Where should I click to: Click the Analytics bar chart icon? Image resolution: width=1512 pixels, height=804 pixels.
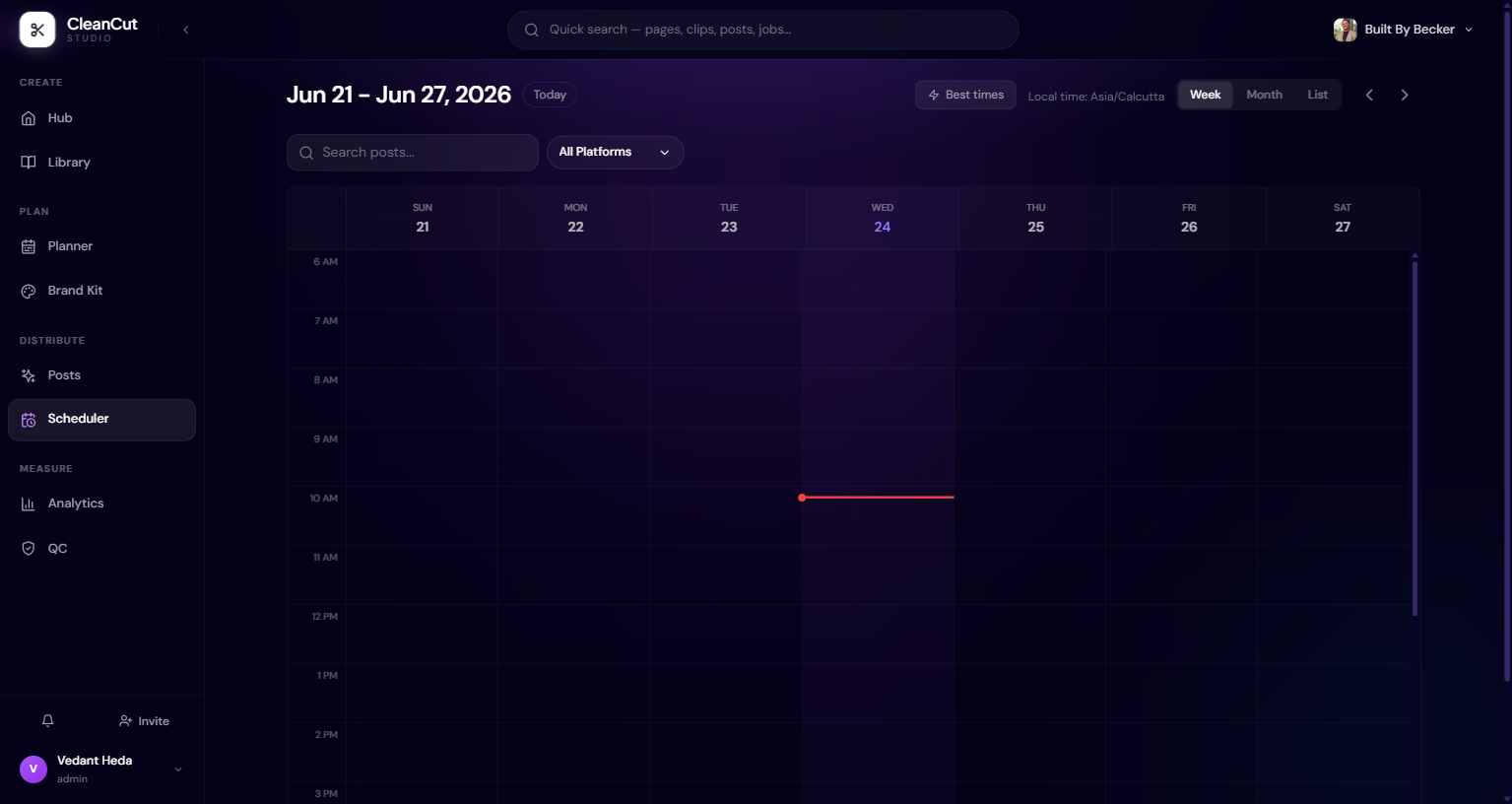point(29,503)
